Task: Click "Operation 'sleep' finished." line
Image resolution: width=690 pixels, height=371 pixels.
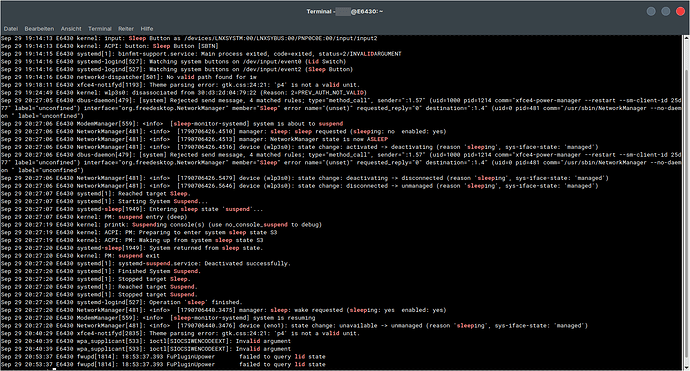Action: pos(121,302)
